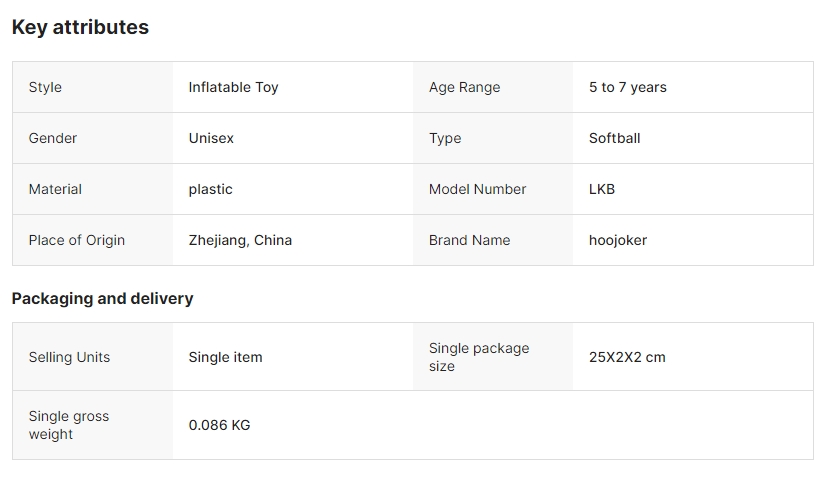The width and height of the screenshot is (827, 484).
Task: Click the Key attributes heading
Action: pos(80,28)
